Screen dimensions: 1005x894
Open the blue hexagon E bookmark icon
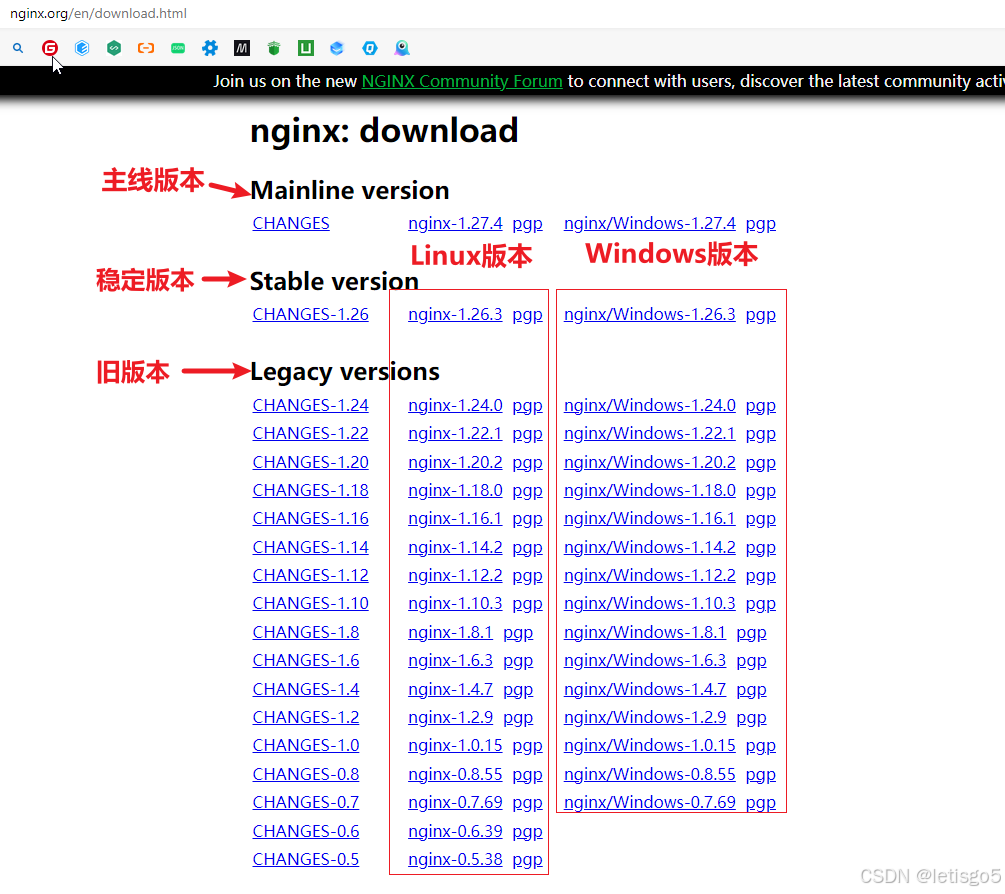click(x=82, y=48)
